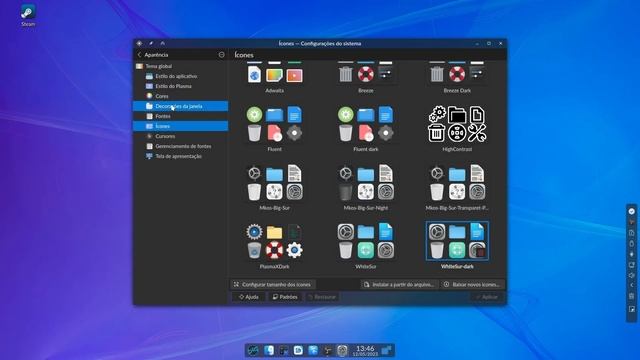Screen dimensions: 640x360
Task: Open the Cores settings page
Action: coord(180,96)
